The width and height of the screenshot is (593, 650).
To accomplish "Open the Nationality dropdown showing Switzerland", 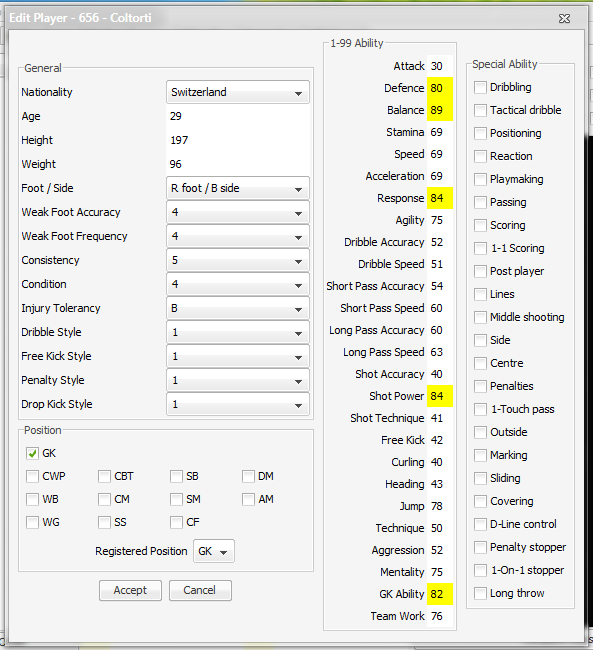I will 238,92.
